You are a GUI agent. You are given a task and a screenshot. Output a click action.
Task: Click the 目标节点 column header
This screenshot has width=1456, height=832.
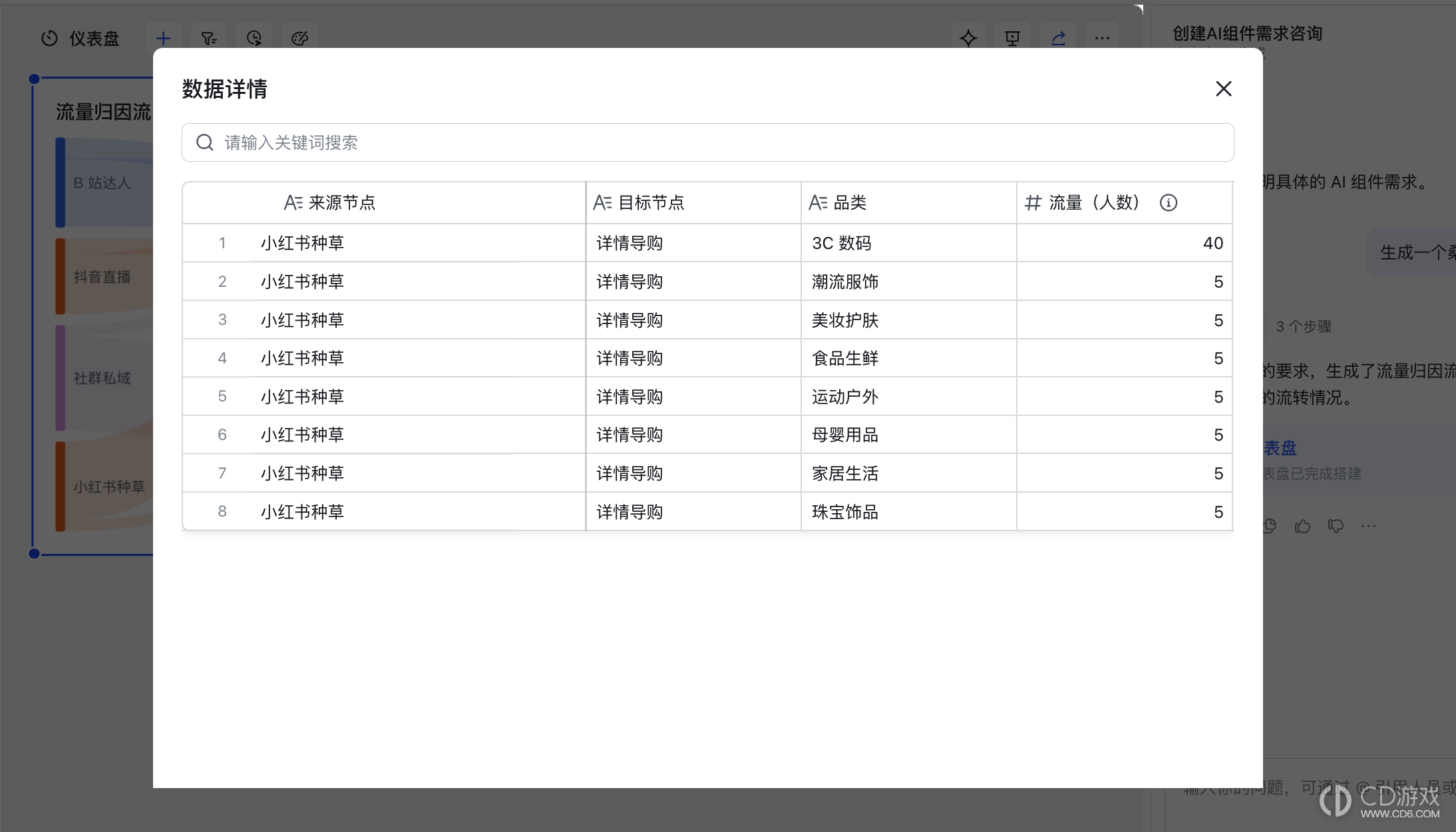pos(693,202)
